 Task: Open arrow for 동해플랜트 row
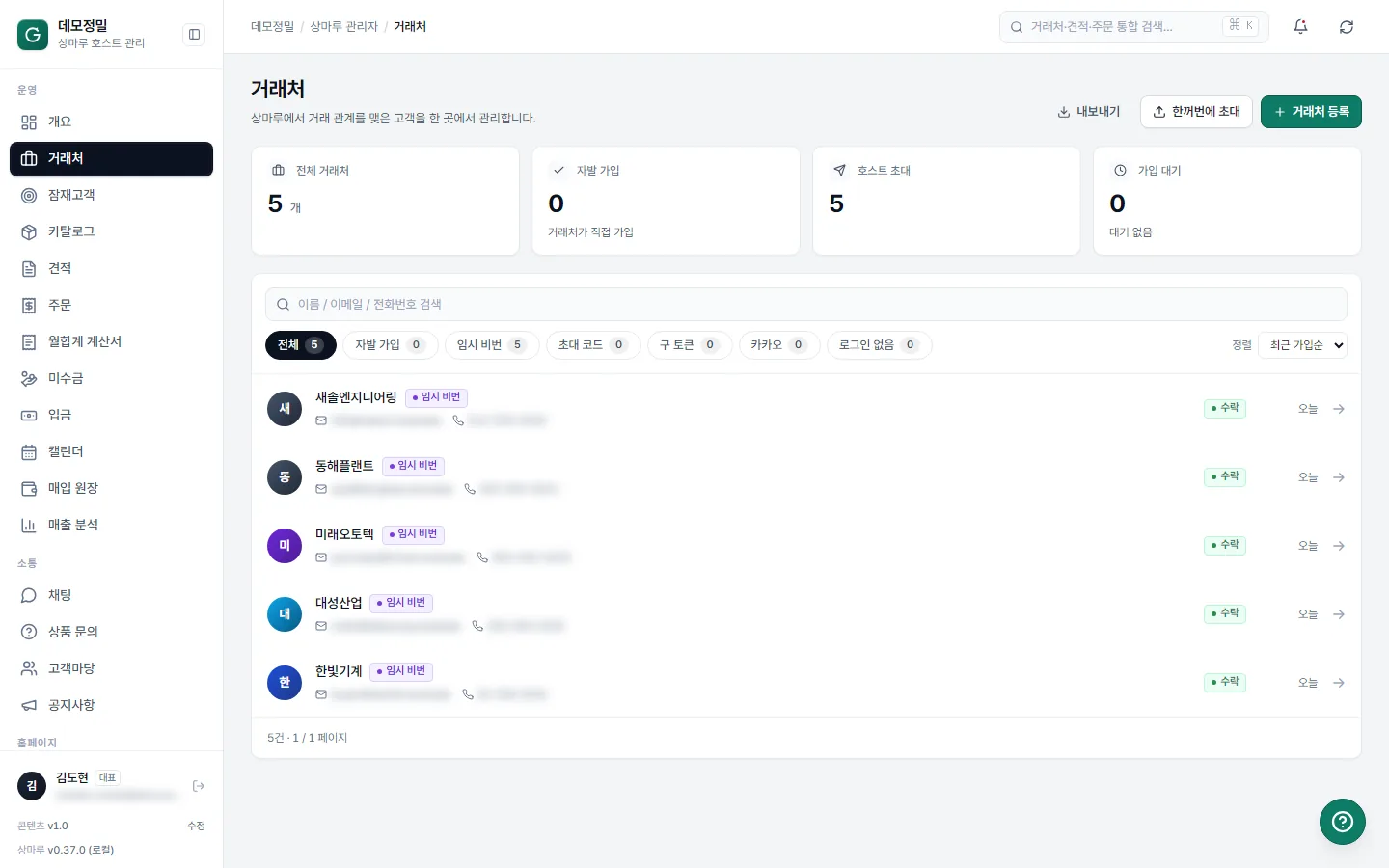click(x=1339, y=477)
